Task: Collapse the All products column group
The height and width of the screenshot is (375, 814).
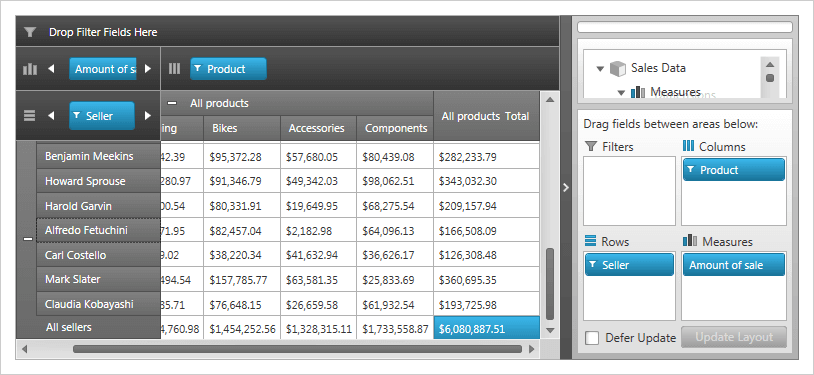Action: 172,103
